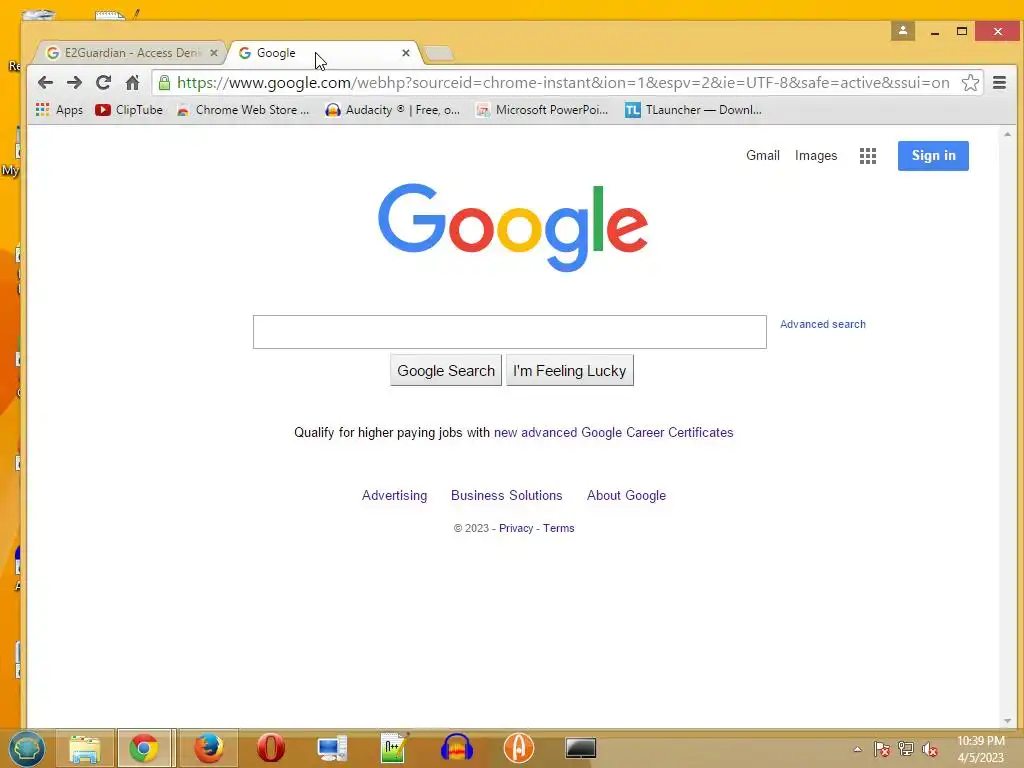
Task: Click the Chrome profile avatar button
Action: [x=903, y=31]
